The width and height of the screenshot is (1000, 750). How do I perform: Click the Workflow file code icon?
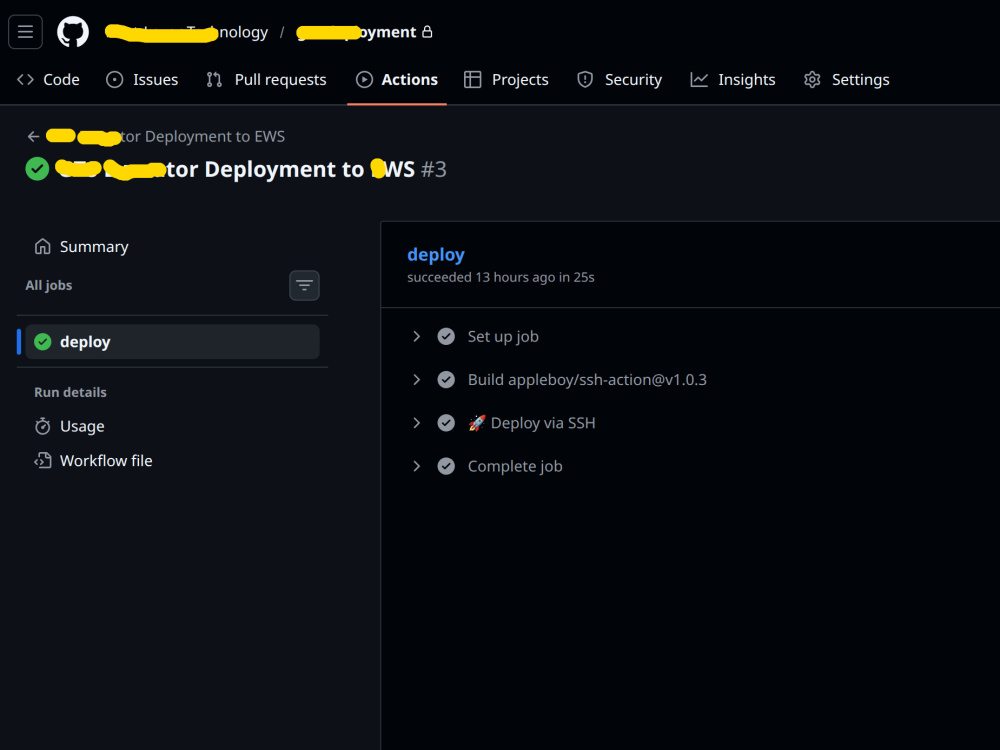43,460
